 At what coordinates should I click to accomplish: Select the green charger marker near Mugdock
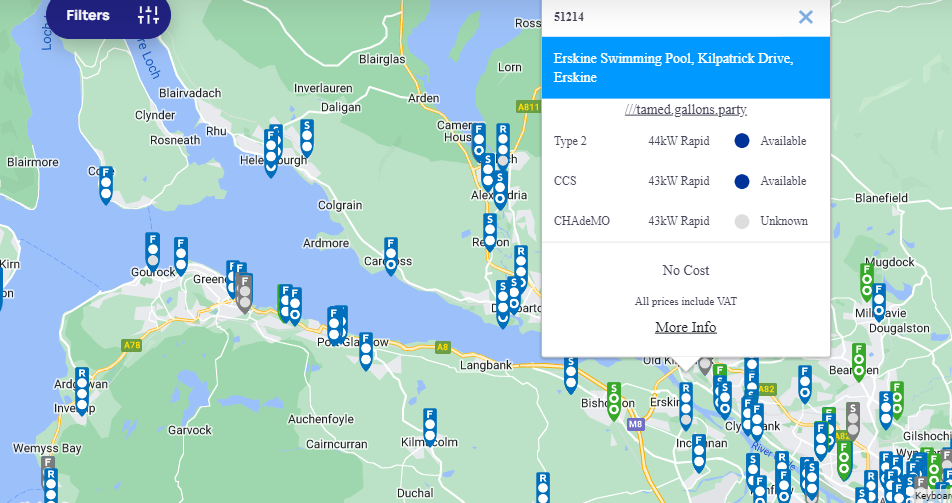(x=867, y=282)
